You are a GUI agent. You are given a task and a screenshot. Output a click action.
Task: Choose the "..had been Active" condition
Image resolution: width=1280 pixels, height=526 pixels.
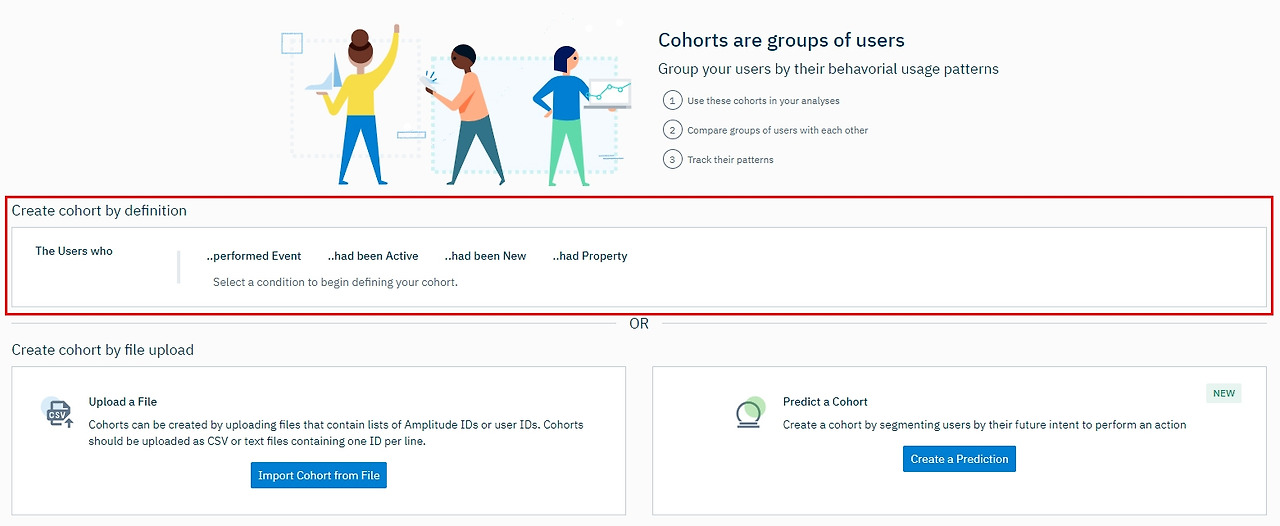(373, 256)
